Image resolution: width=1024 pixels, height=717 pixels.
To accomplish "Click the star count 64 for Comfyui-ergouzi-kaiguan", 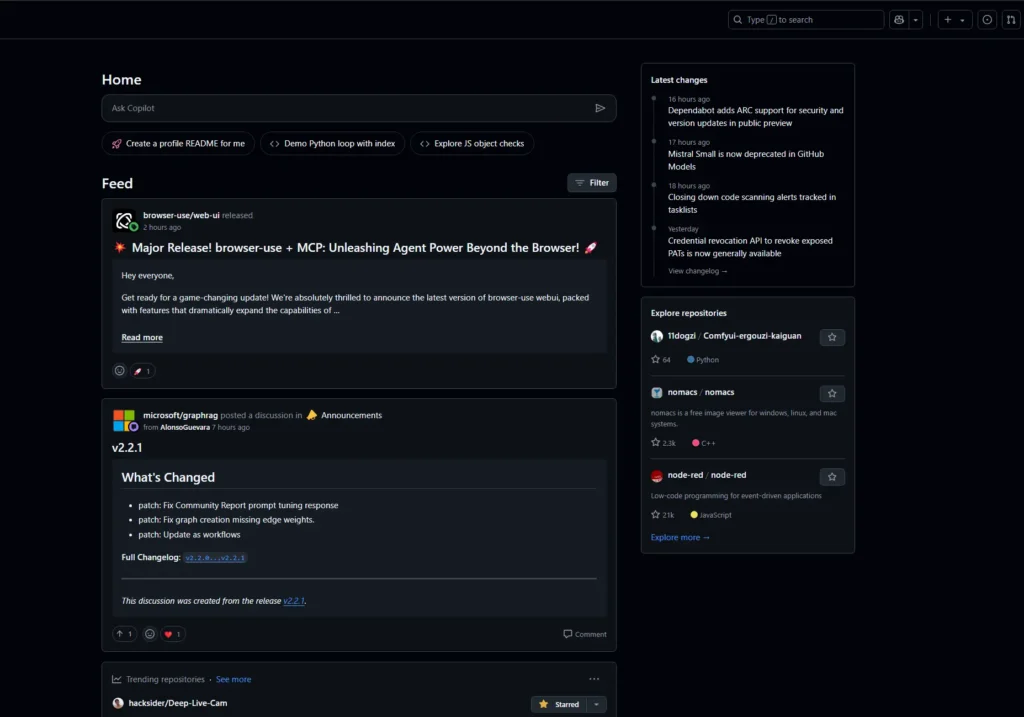I will (x=661, y=360).
